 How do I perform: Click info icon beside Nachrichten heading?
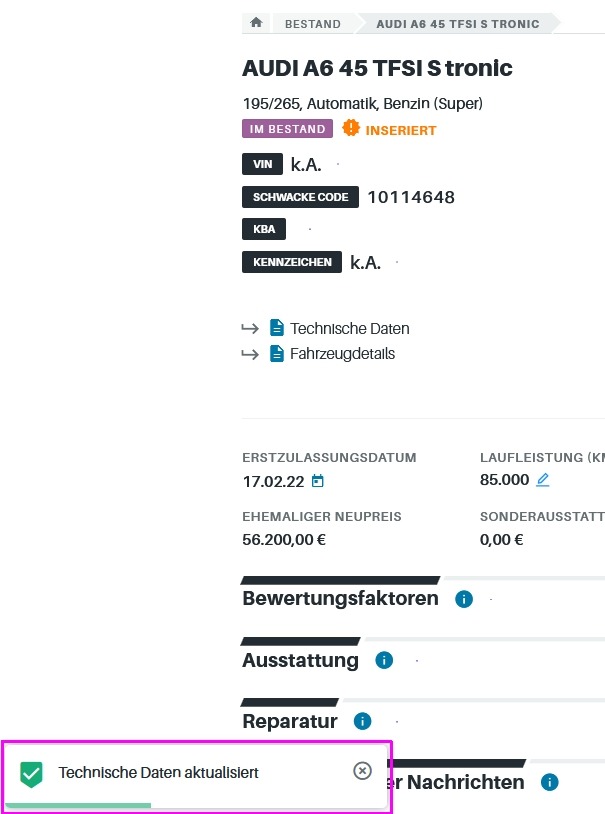pyautogui.click(x=549, y=782)
